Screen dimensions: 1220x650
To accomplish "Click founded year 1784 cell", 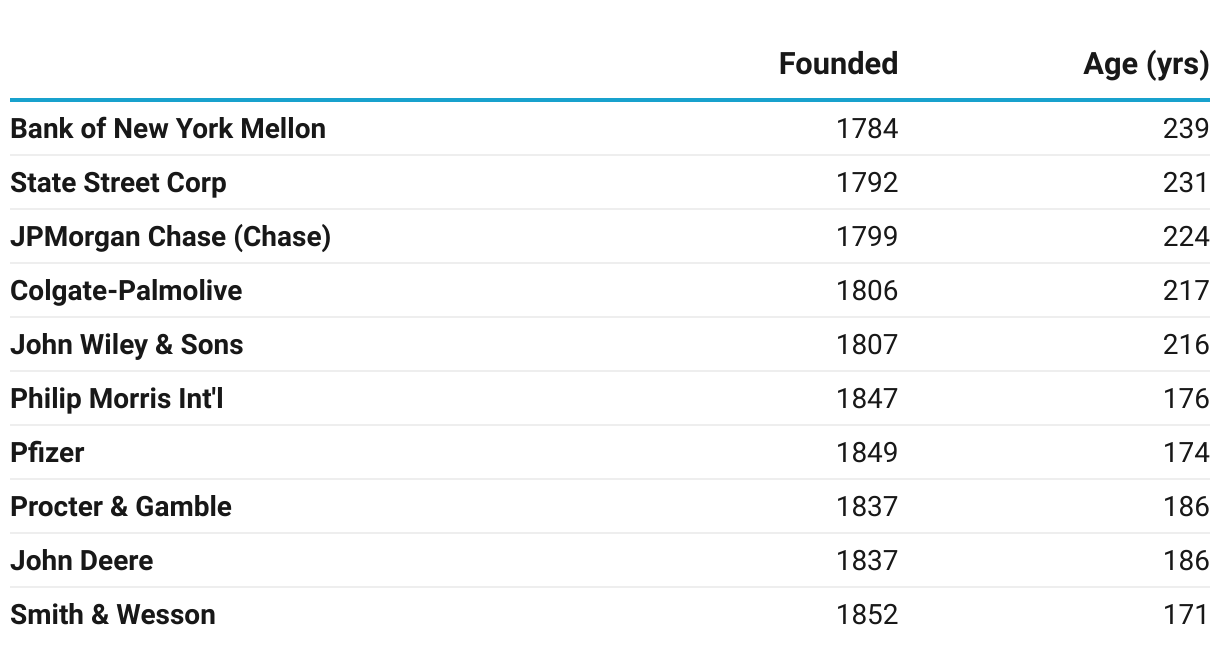I will [867, 129].
